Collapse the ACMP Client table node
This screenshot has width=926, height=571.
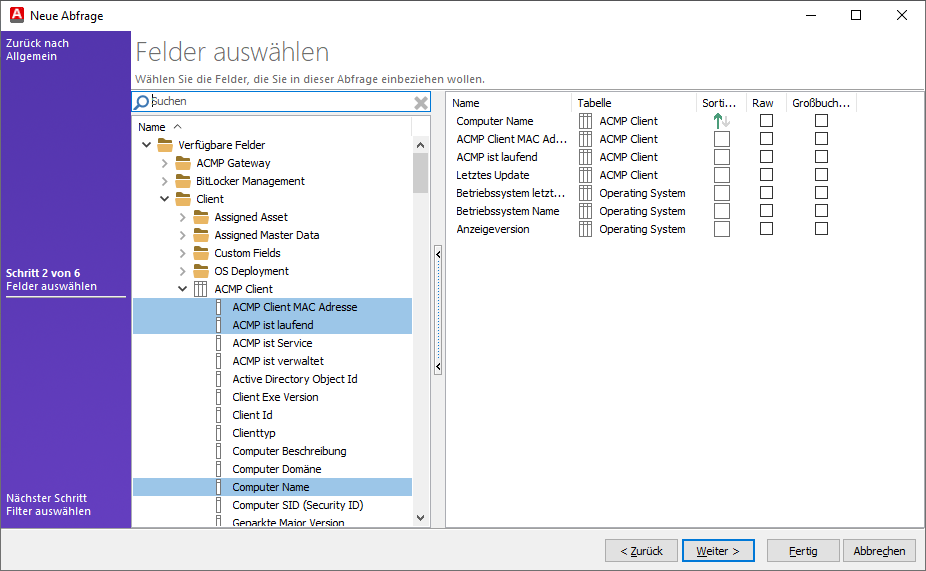coord(182,289)
